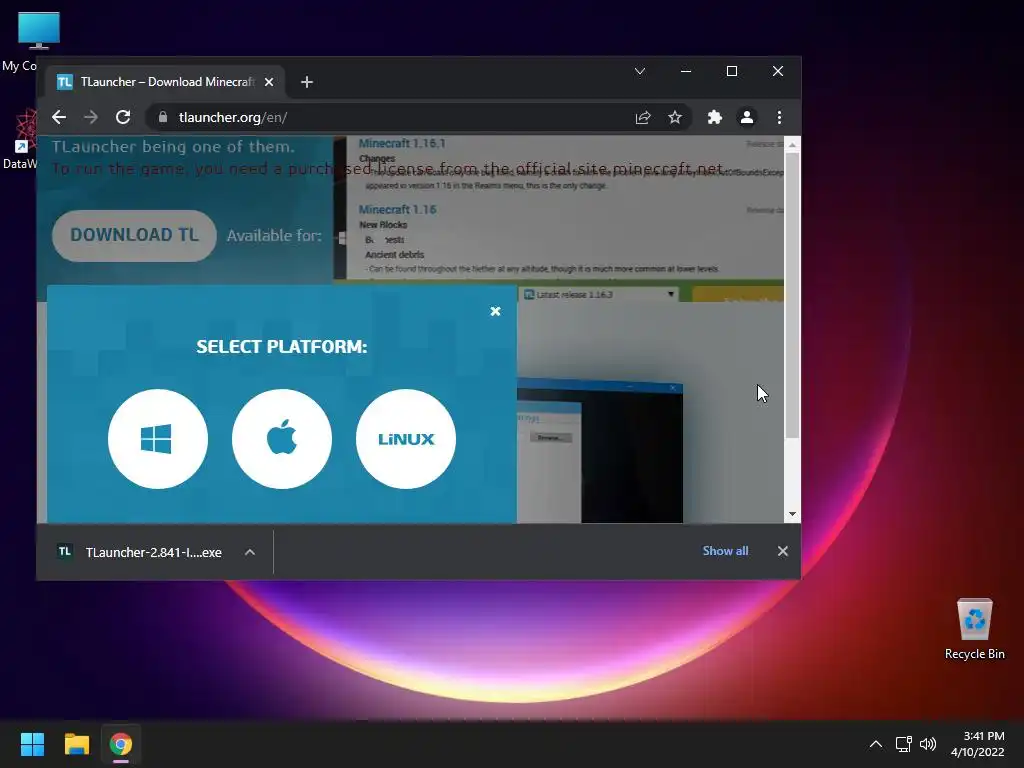This screenshot has height=768, width=1024.
Task: Click the scroll-down arrow of the page
Action: pyautogui.click(x=792, y=514)
